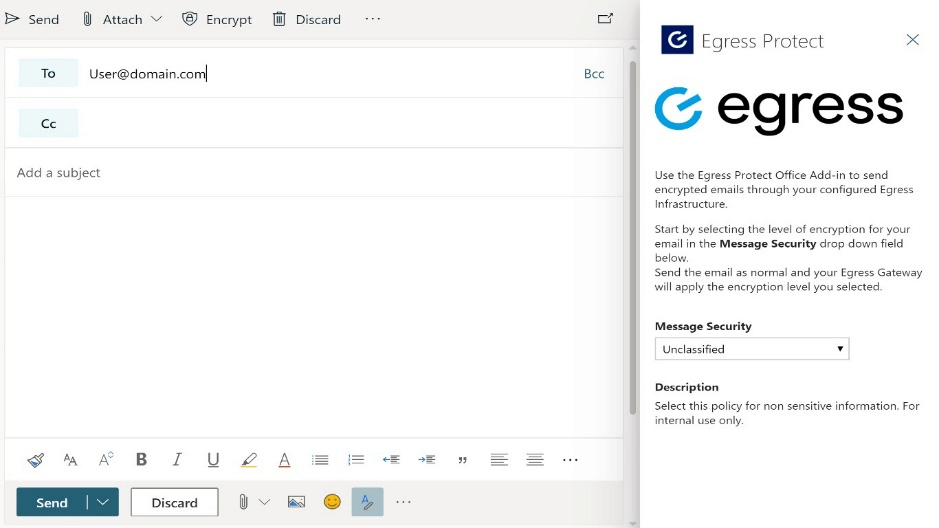The height and width of the screenshot is (528, 939).
Task: Apply bulleted list formatting
Action: pyautogui.click(x=320, y=460)
